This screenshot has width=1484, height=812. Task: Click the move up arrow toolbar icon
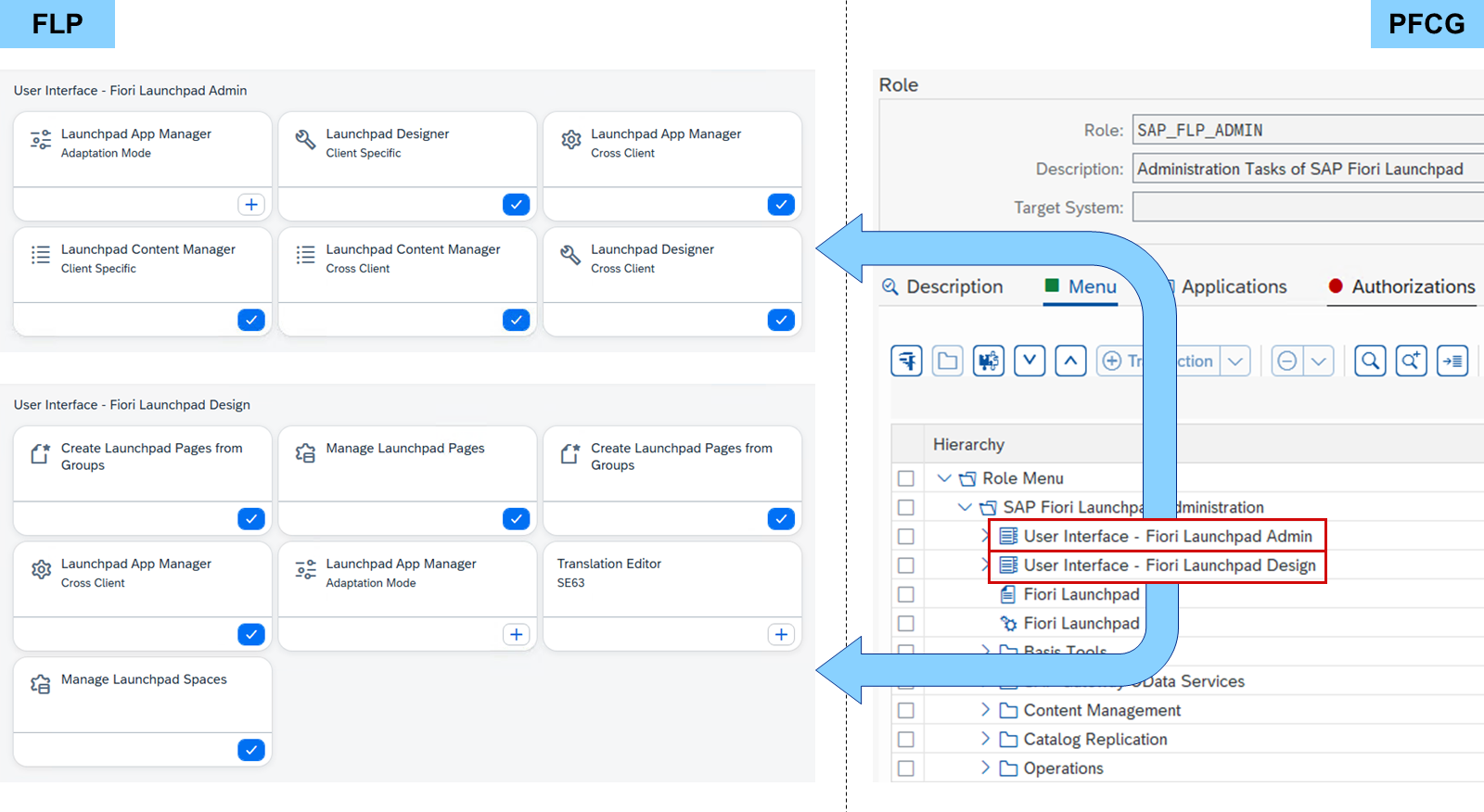[x=1070, y=361]
